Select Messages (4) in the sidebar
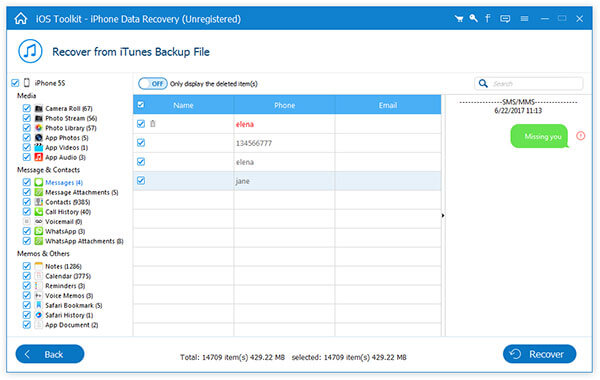 (64, 183)
